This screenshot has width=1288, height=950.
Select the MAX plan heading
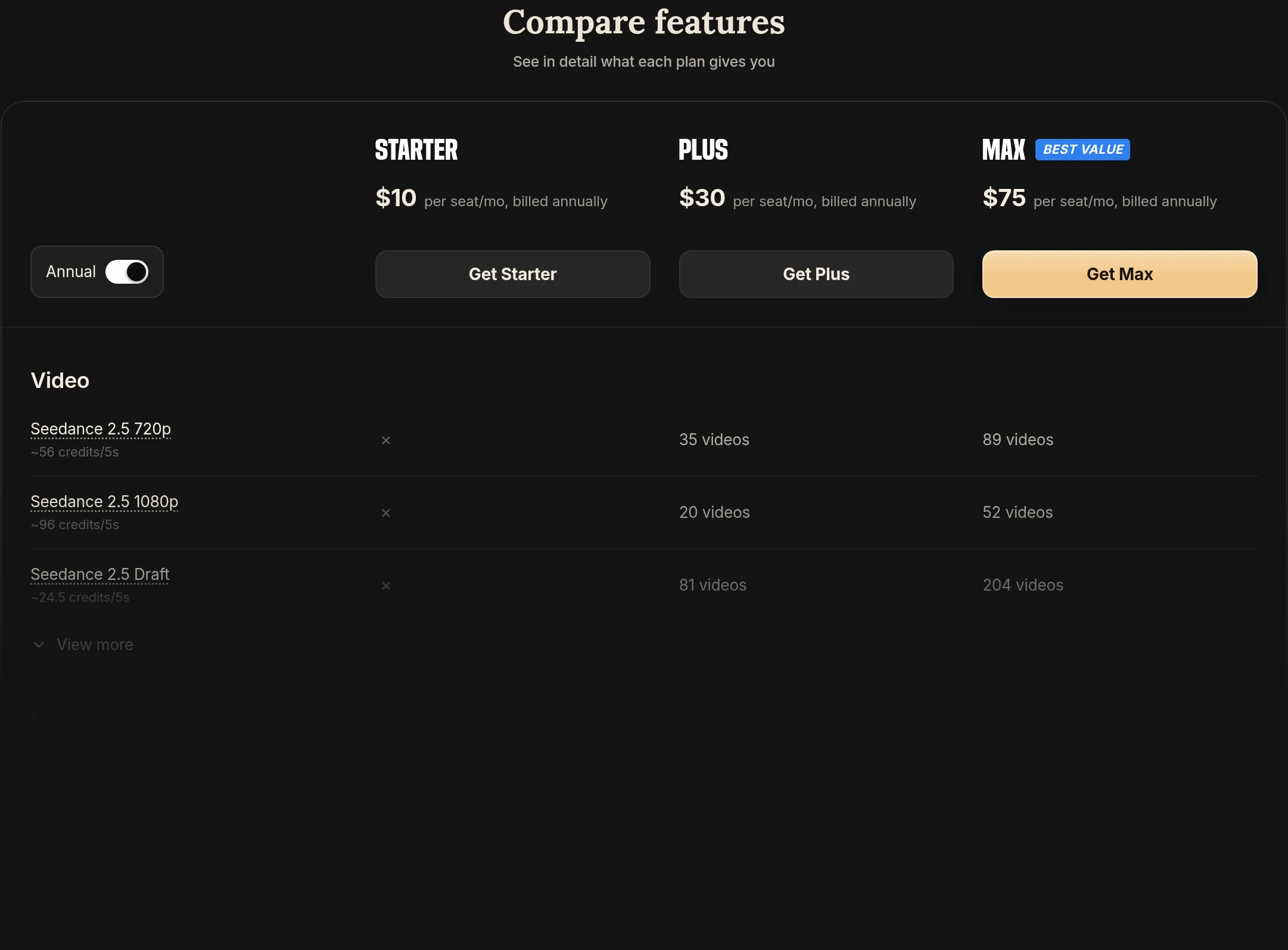point(1004,150)
